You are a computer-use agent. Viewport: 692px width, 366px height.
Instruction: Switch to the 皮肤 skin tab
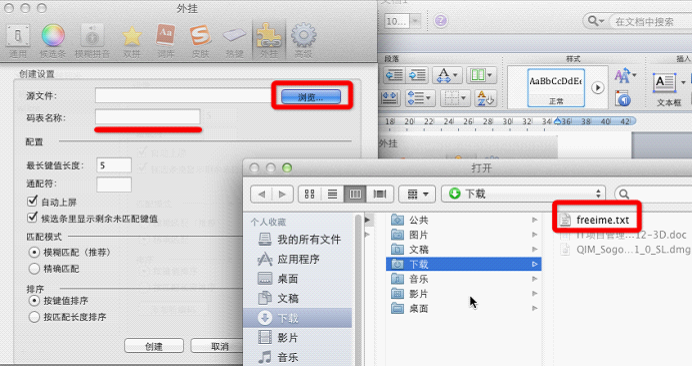pyautogui.click(x=200, y=41)
